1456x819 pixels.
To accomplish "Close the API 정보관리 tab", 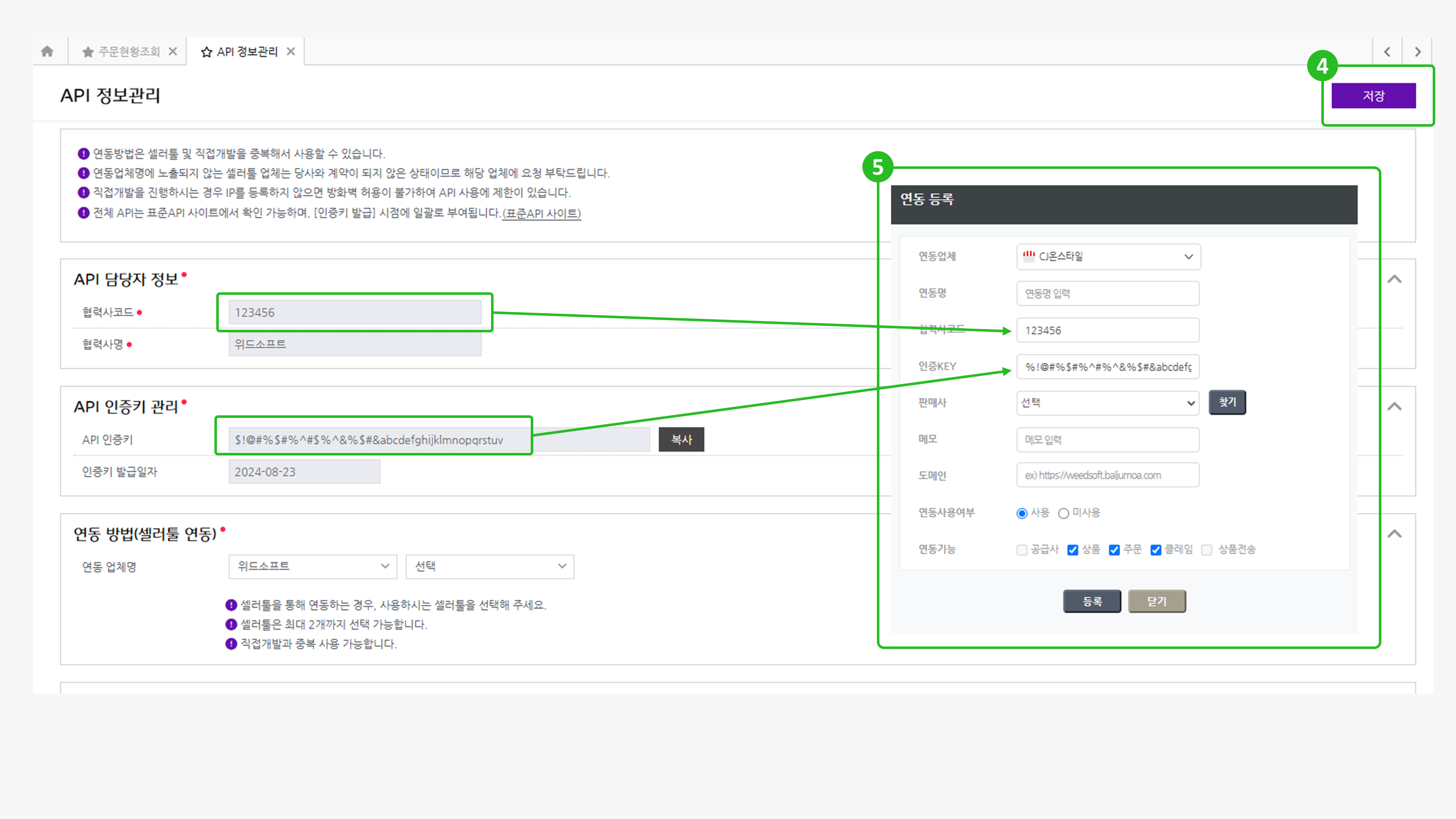I will [x=291, y=51].
